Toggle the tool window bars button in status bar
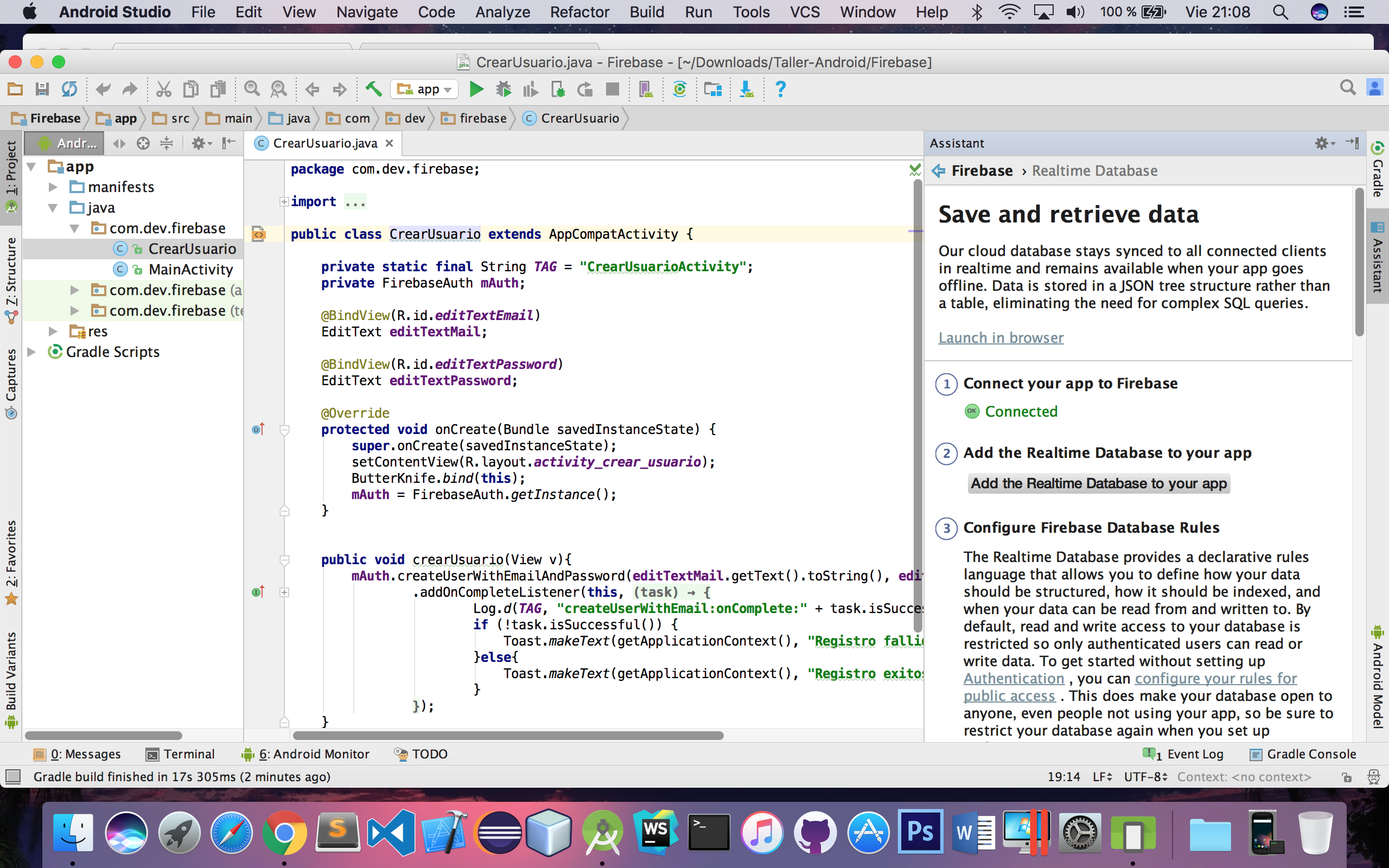This screenshot has height=868, width=1389. click(12, 777)
